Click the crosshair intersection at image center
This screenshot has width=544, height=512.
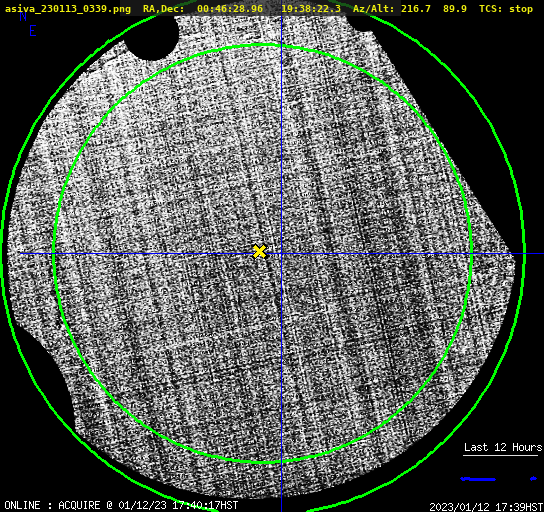tap(281, 254)
